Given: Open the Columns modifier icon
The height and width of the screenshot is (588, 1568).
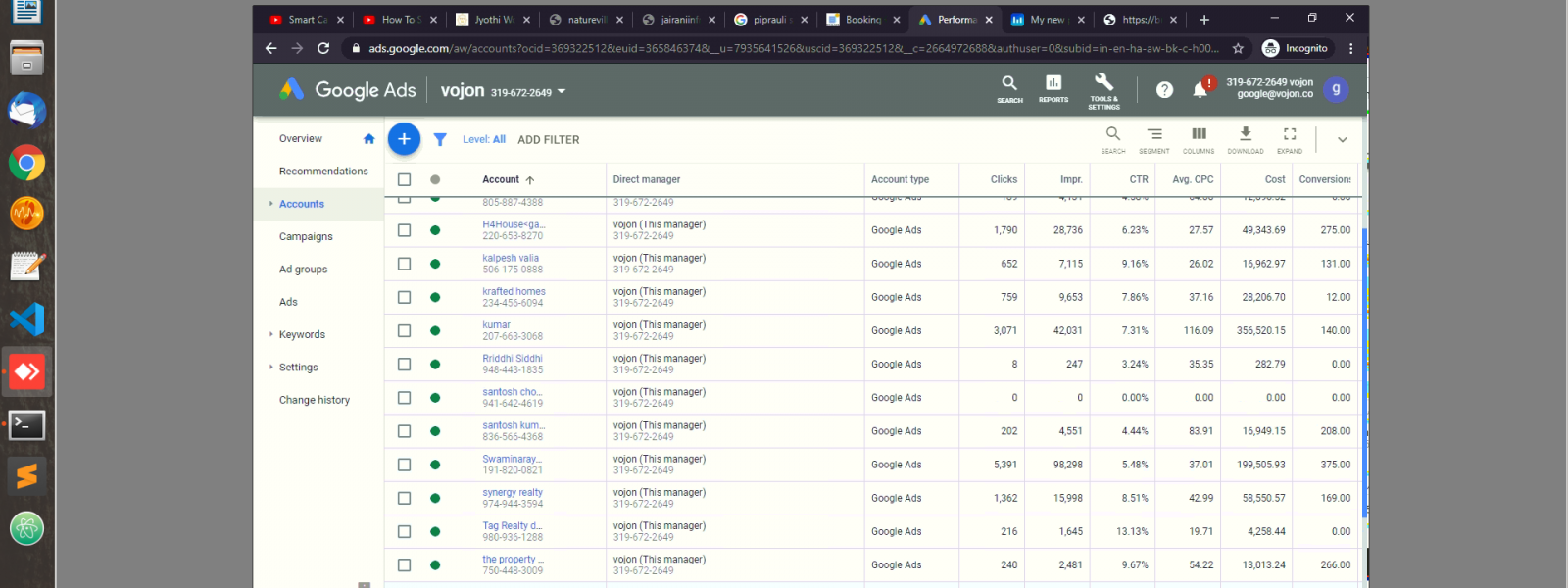Looking at the screenshot, I should coord(1199,138).
